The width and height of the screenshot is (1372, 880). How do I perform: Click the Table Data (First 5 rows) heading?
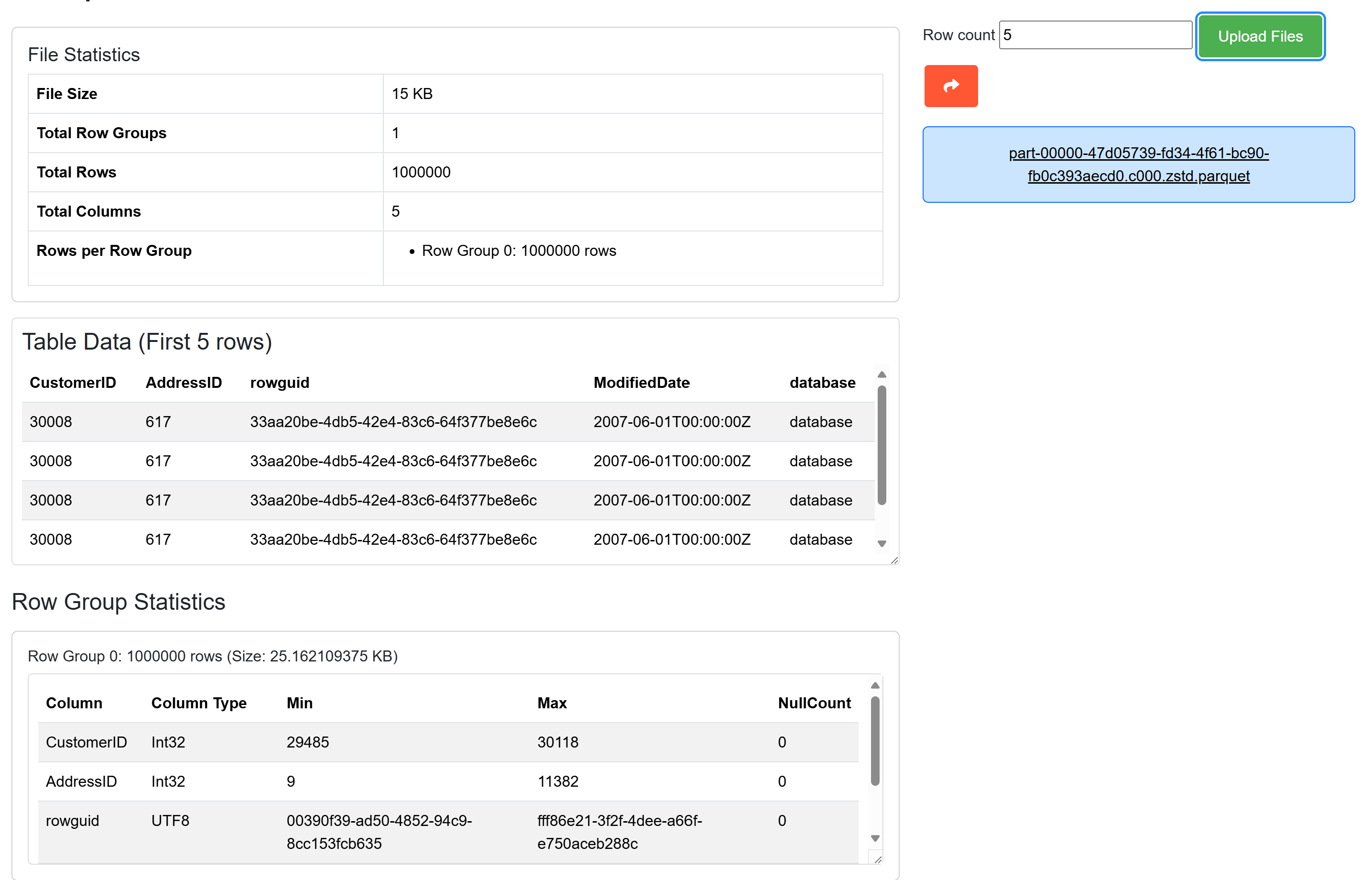click(x=147, y=341)
